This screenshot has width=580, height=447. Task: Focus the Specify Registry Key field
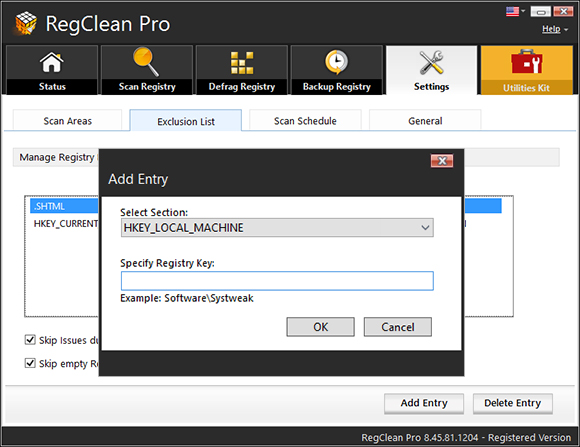(x=277, y=281)
